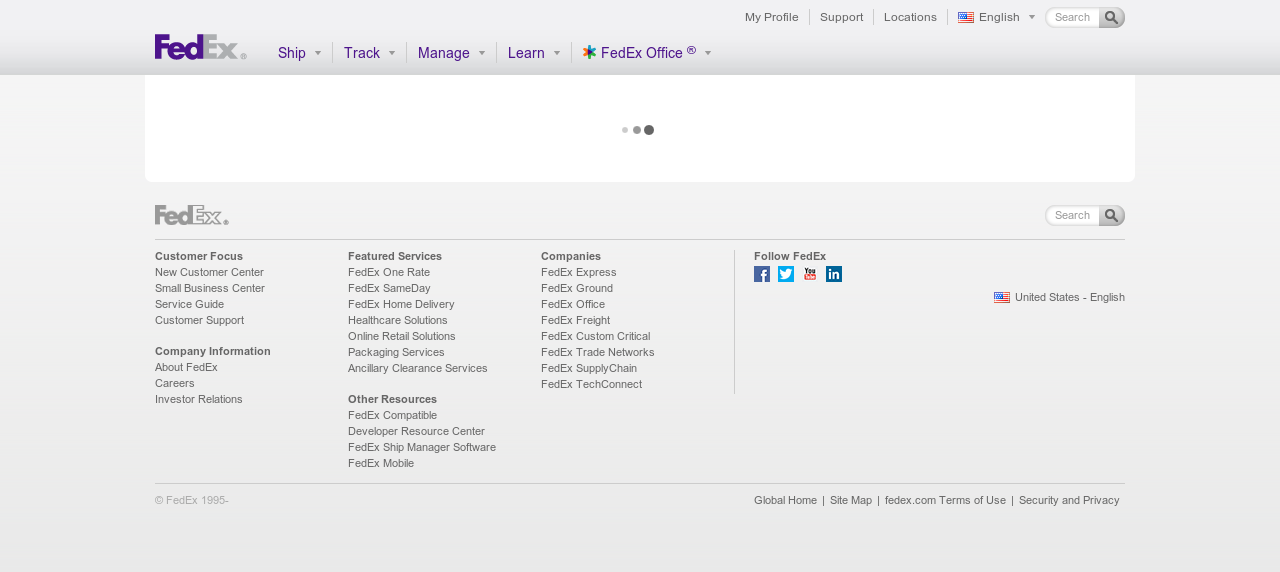Open the English language dropdown
Viewport: 1280px width, 572px height.
(x=997, y=17)
